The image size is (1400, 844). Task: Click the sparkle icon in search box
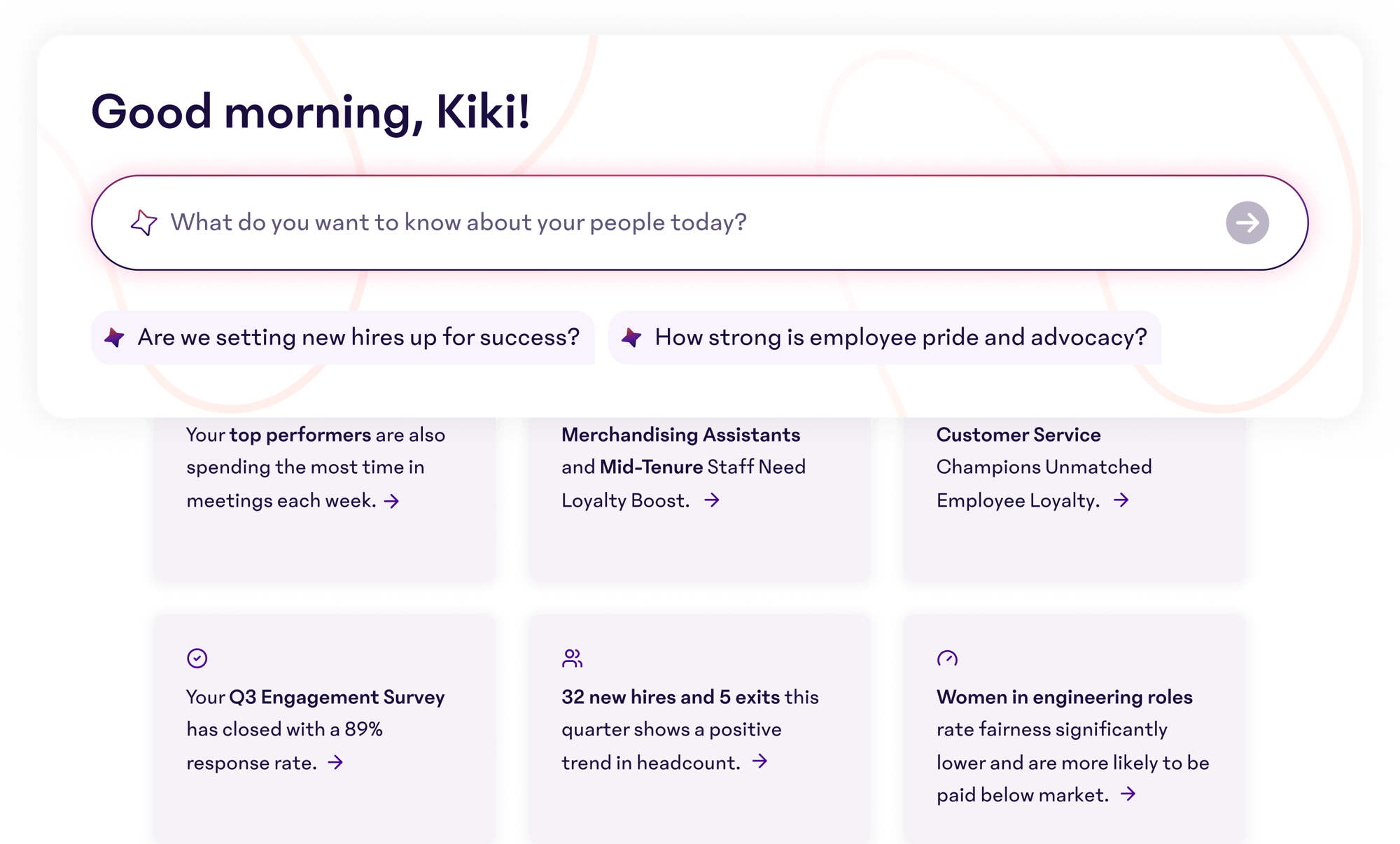point(143,223)
